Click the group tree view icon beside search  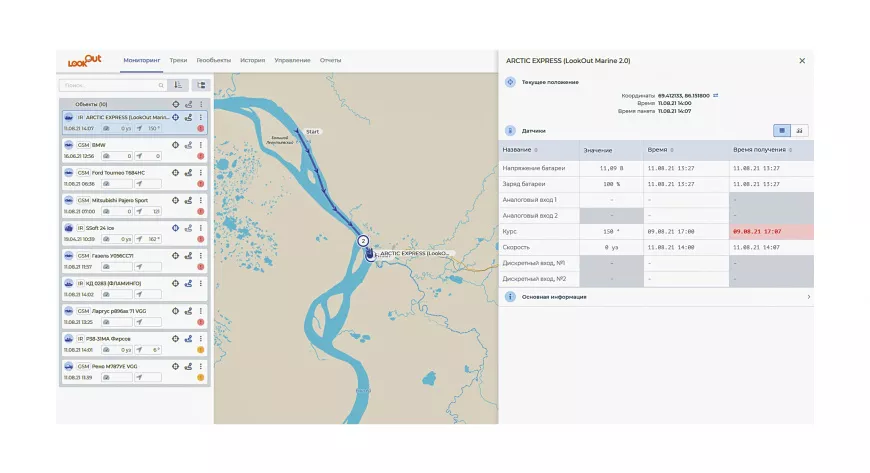point(201,85)
